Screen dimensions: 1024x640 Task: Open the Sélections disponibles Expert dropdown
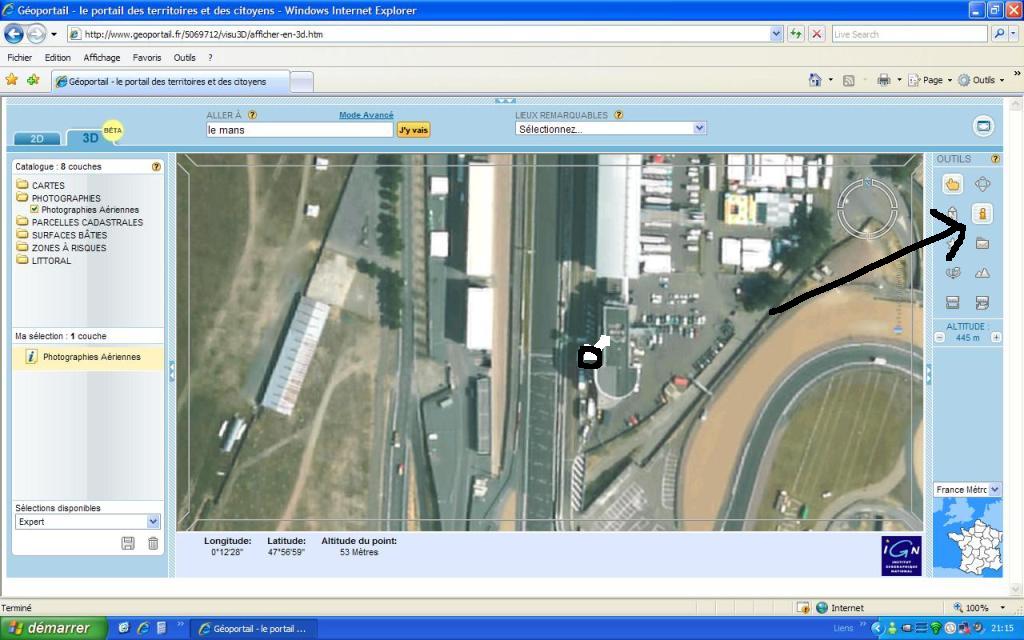pyautogui.click(x=153, y=522)
